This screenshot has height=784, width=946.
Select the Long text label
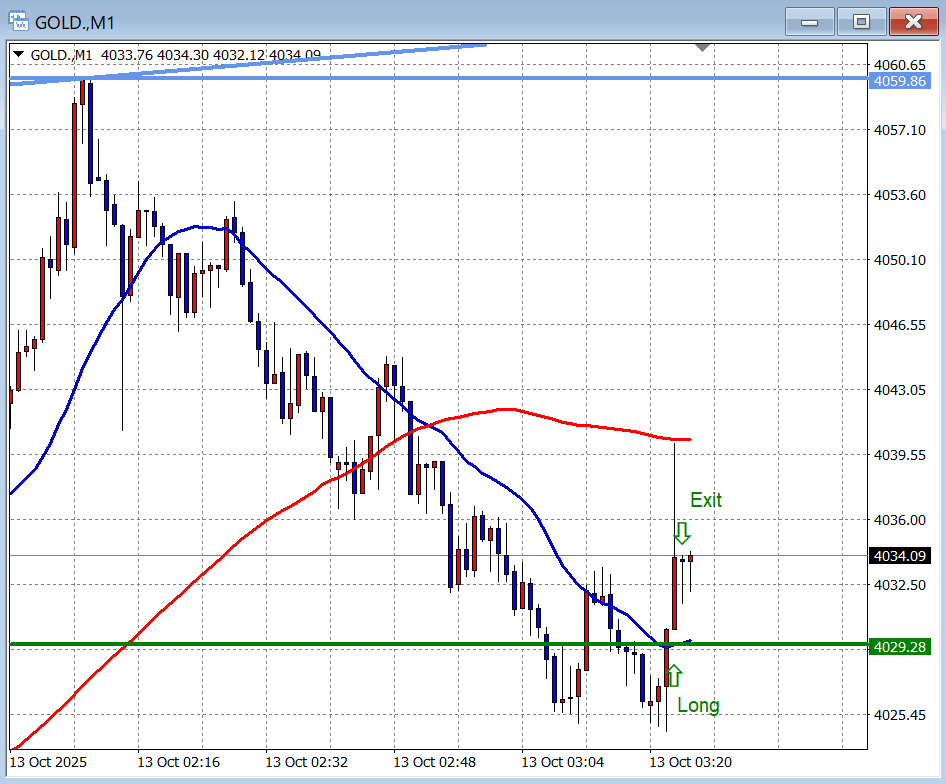pyautogui.click(x=698, y=705)
